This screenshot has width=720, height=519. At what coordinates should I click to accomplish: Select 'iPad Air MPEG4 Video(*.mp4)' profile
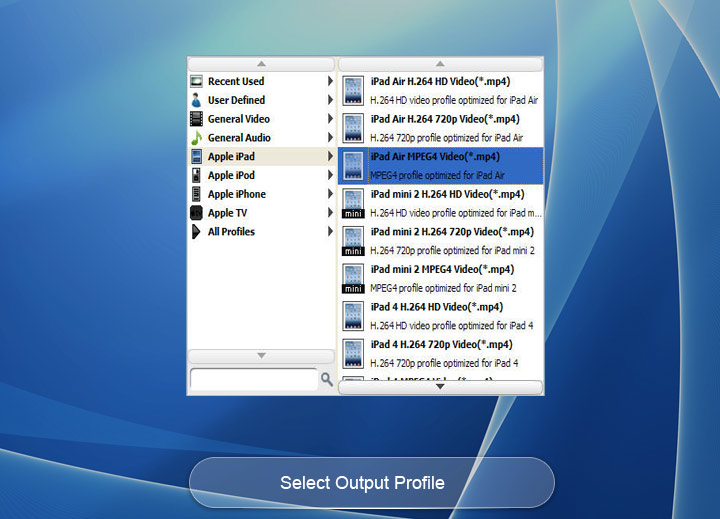pos(441,166)
